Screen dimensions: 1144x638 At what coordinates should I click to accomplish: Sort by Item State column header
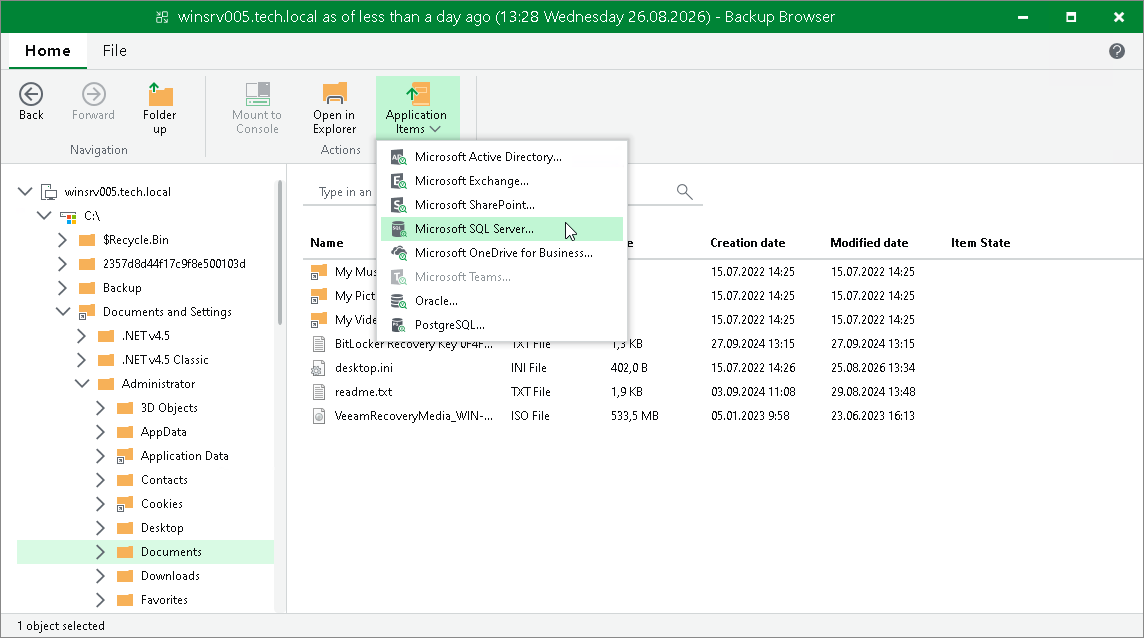click(x=981, y=243)
